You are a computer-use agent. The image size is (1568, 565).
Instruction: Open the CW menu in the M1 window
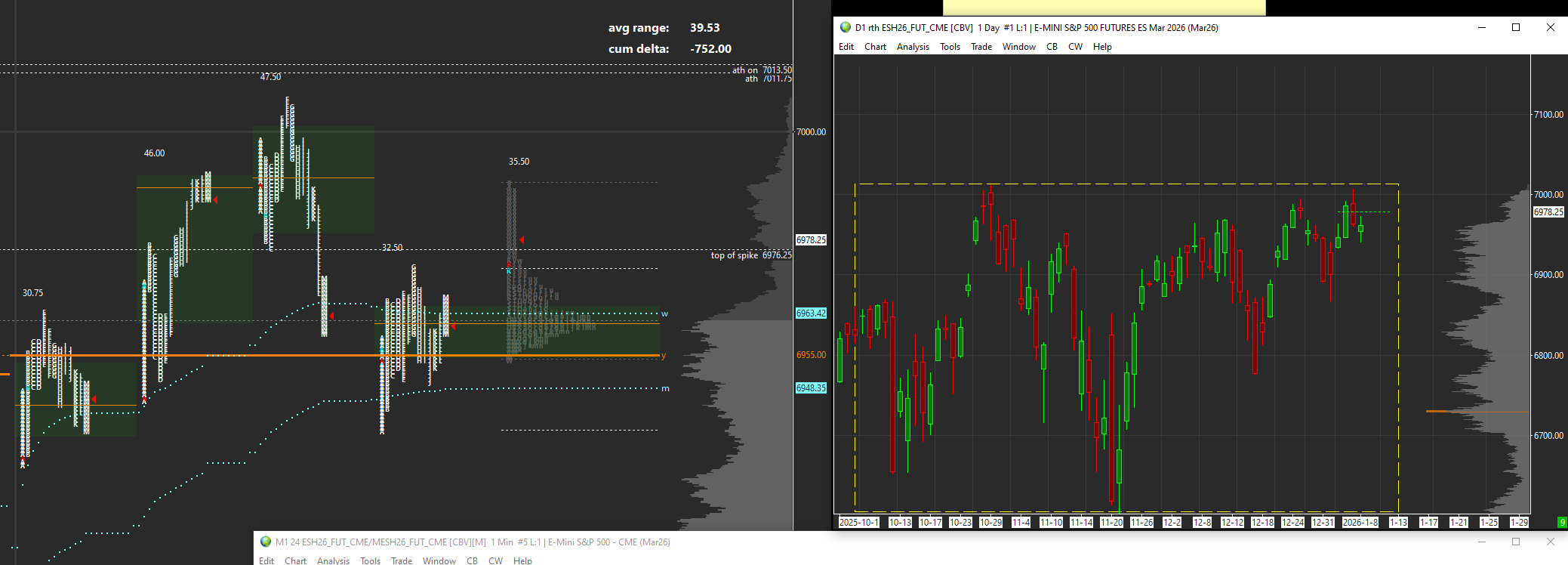pos(496,560)
